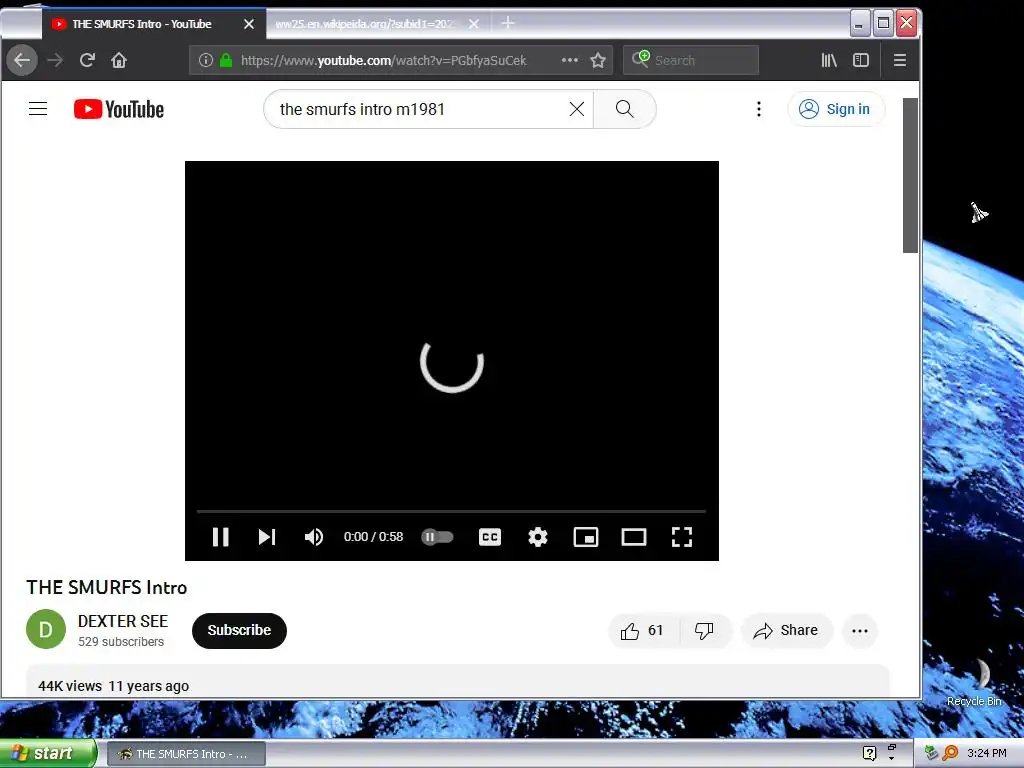Screen dimensions: 1024x768
Task: Bookmark this page with star
Action: (x=598, y=60)
